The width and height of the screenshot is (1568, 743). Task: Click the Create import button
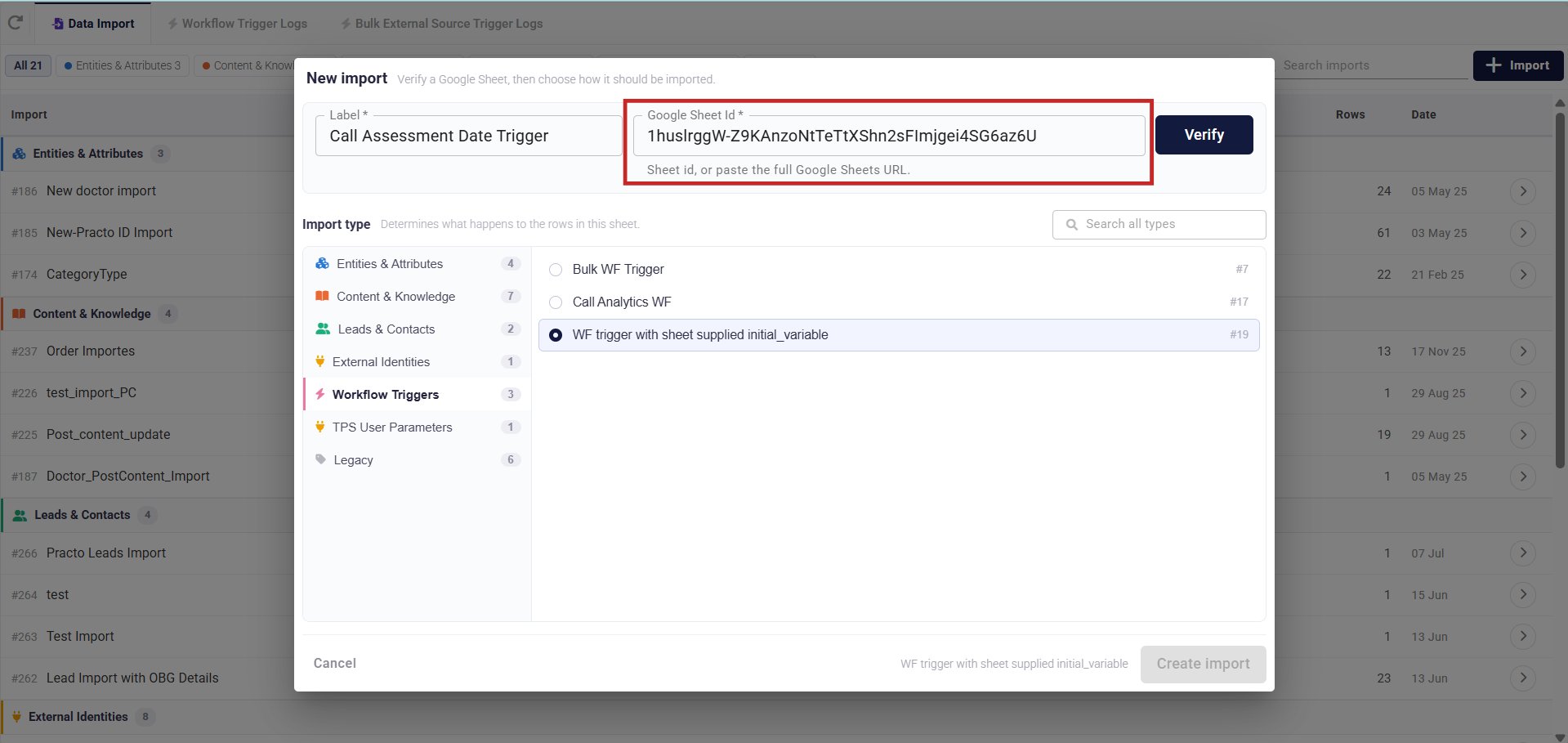pos(1203,664)
